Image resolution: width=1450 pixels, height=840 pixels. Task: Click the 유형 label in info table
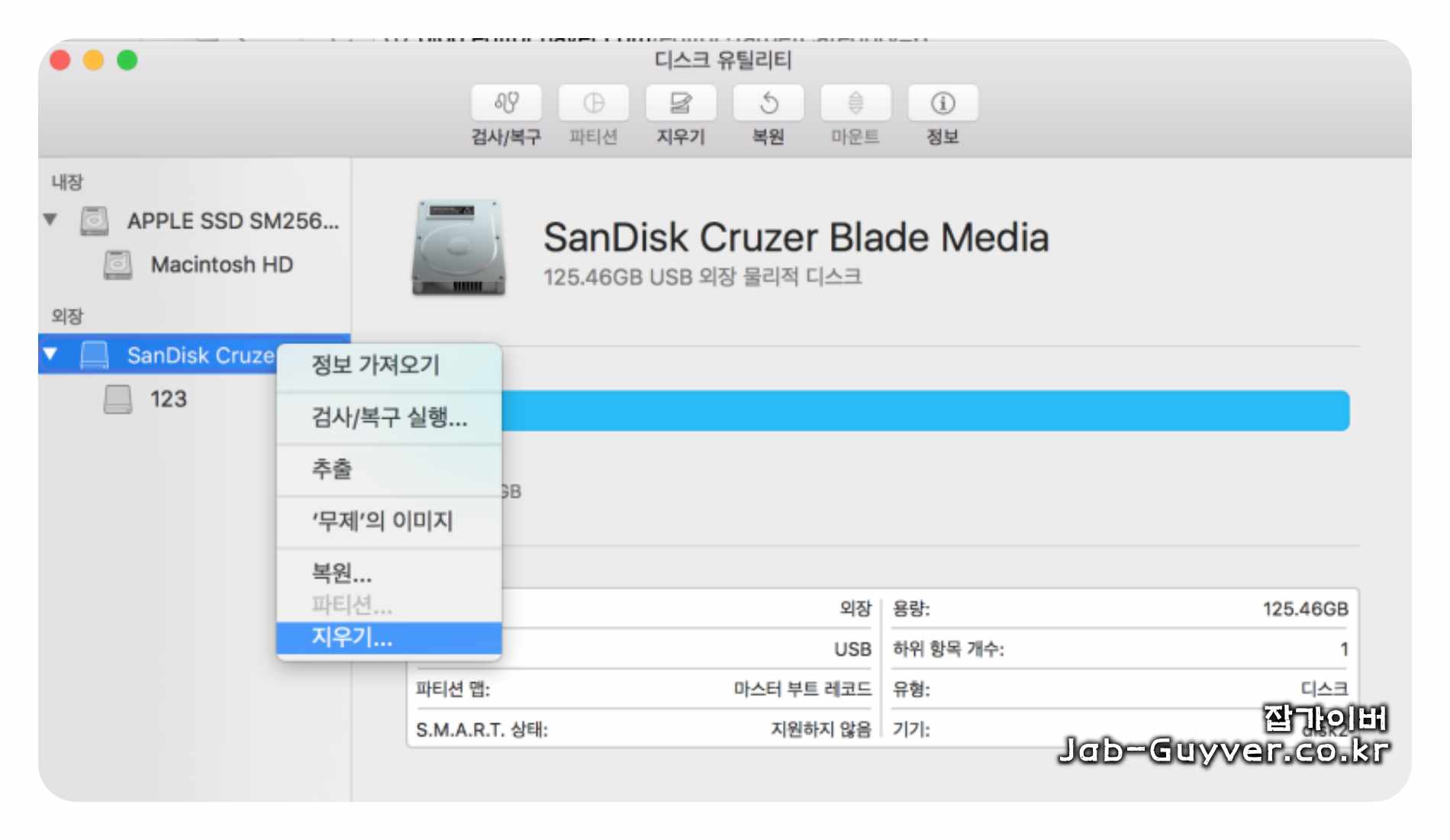(x=911, y=690)
